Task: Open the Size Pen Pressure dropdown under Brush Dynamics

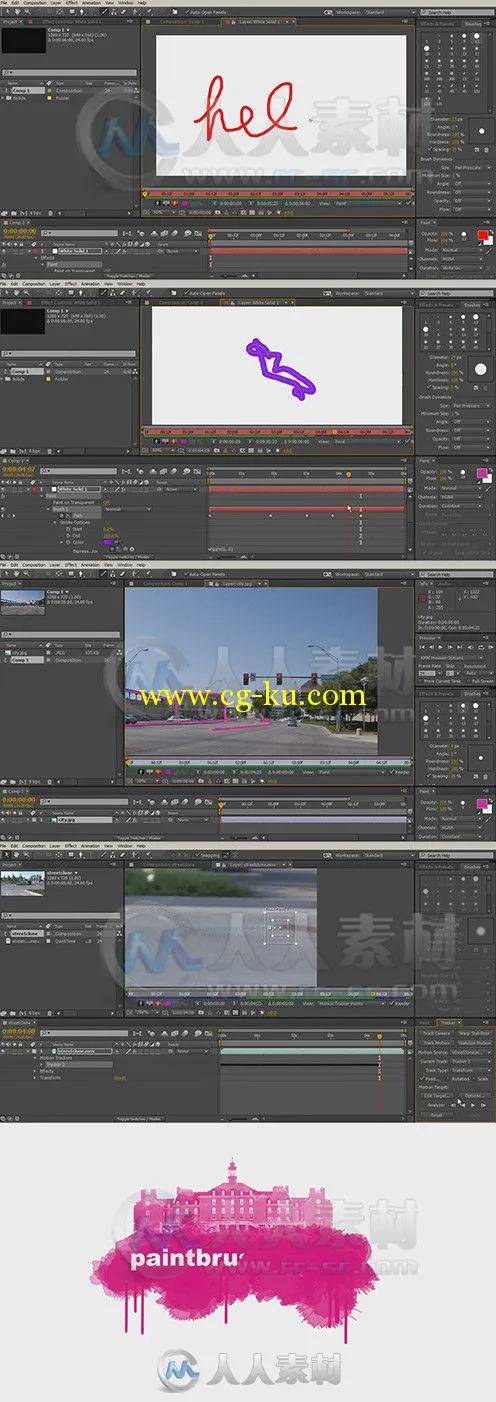Action: coord(472,168)
